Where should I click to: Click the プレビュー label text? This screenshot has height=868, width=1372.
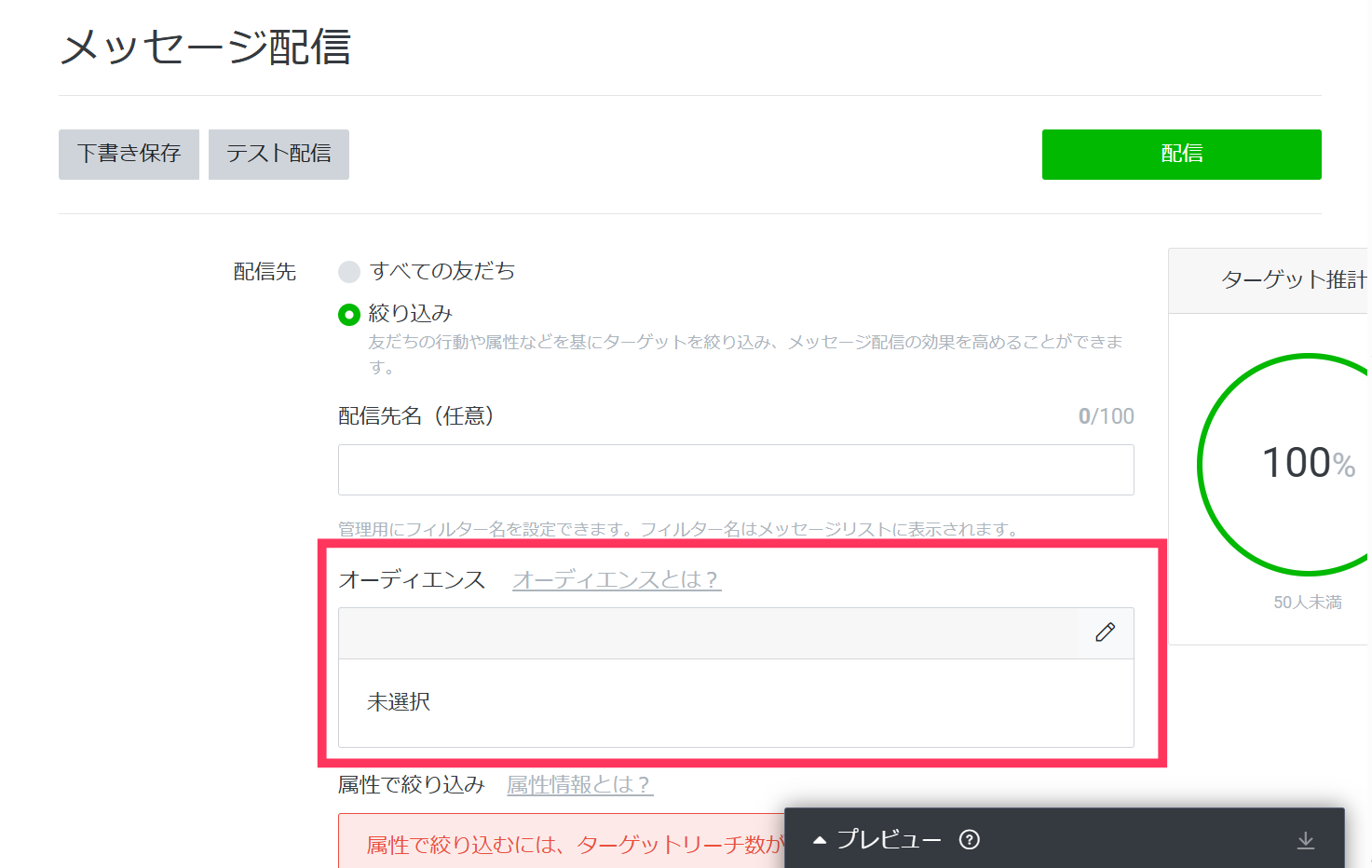(x=889, y=839)
